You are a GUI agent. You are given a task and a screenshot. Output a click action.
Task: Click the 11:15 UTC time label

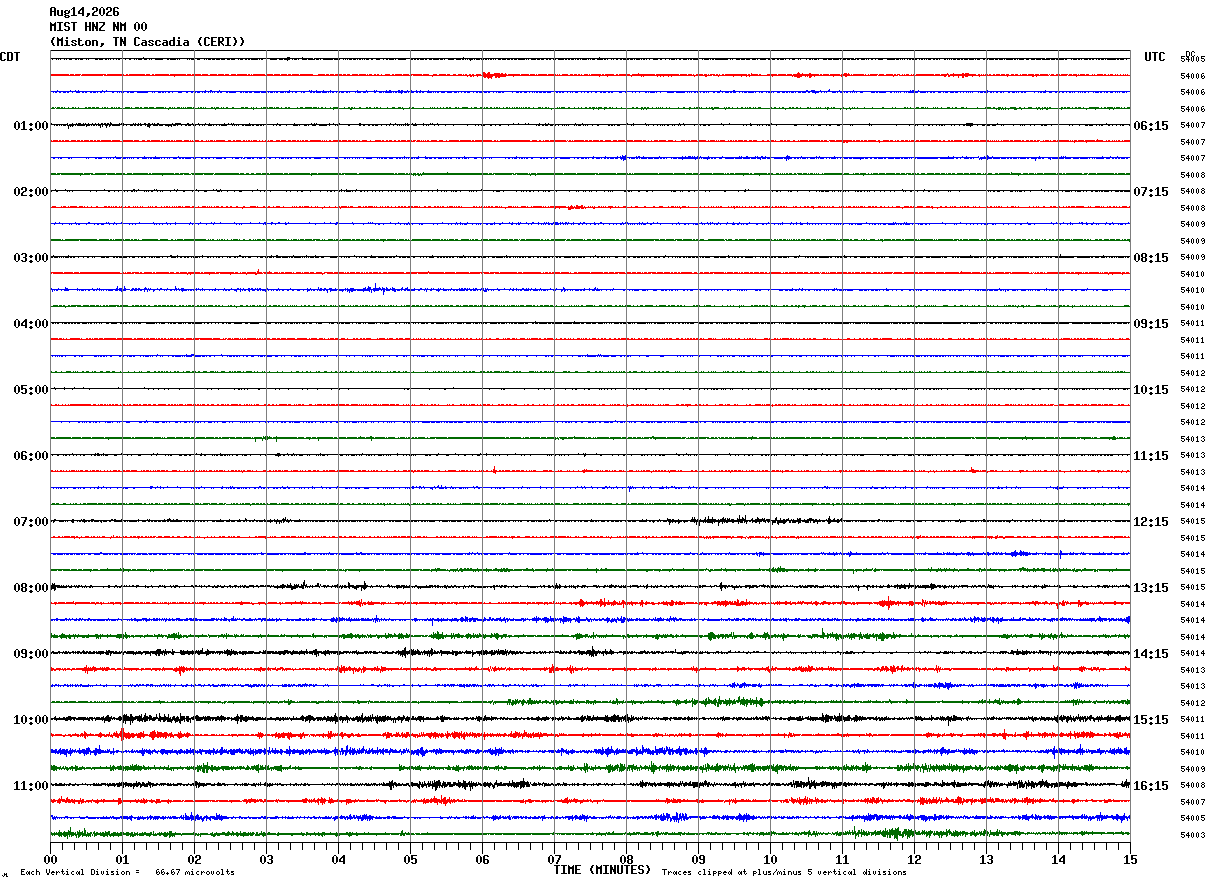click(x=1150, y=456)
